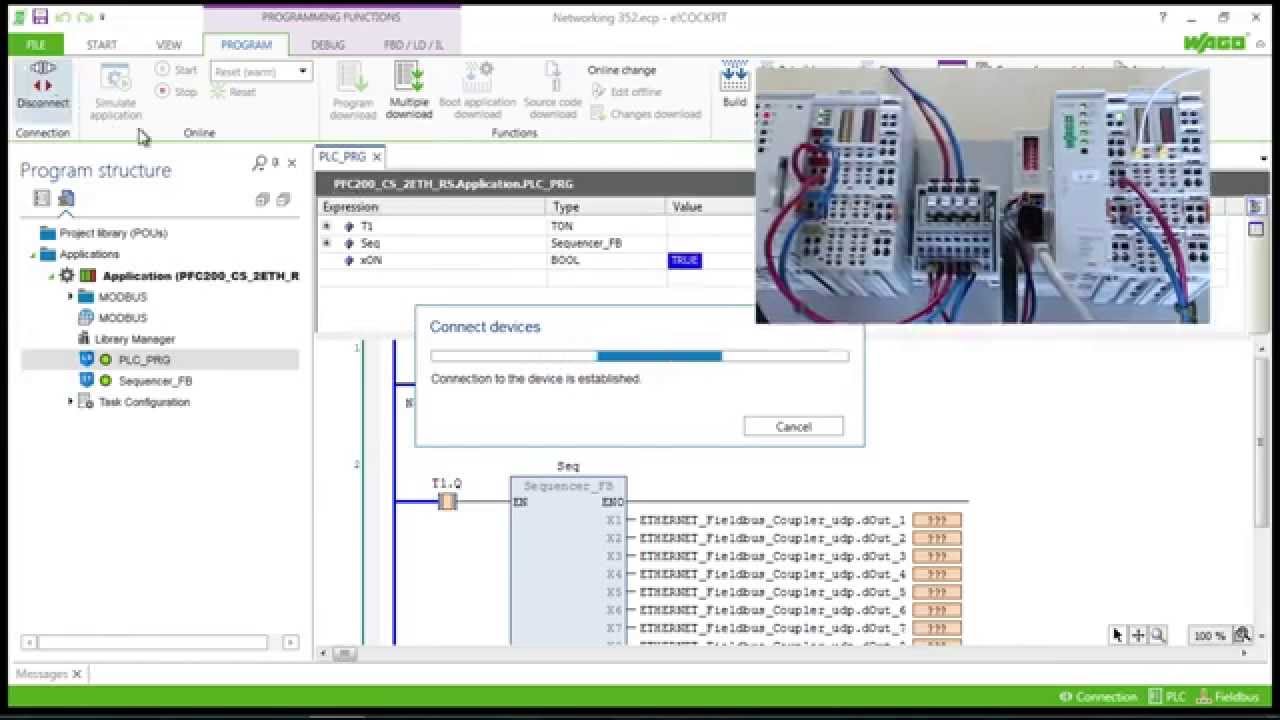The width and height of the screenshot is (1280, 720).
Task: Expand the Task Configuration node
Action: click(x=70, y=401)
